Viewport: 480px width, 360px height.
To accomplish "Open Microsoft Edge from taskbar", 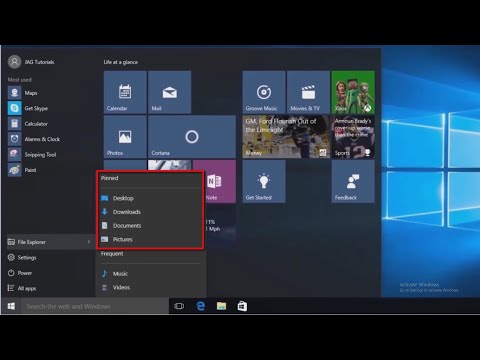I will click(200, 306).
